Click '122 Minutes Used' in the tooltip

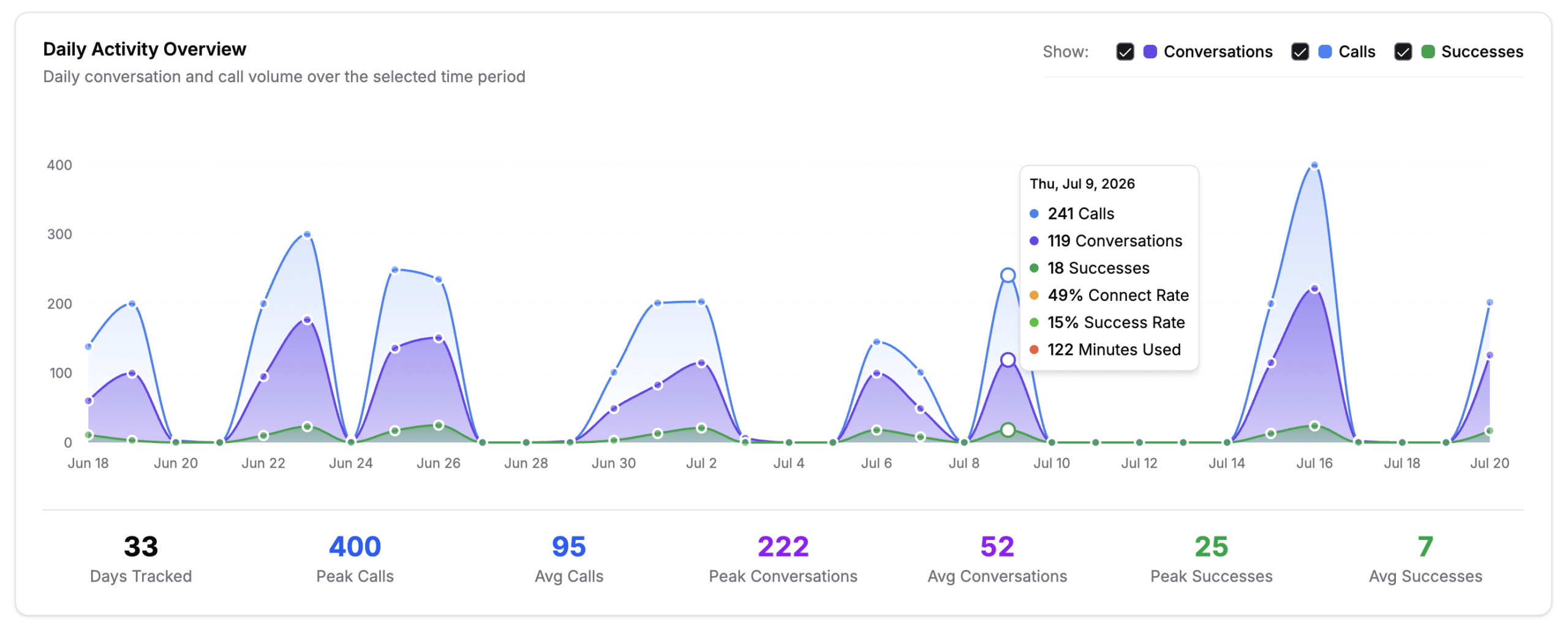1114,350
